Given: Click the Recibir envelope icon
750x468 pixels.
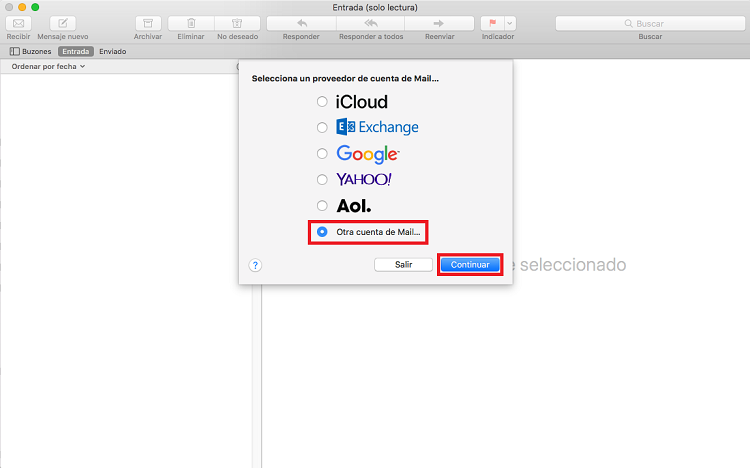Looking at the screenshot, I should pos(18,23).
